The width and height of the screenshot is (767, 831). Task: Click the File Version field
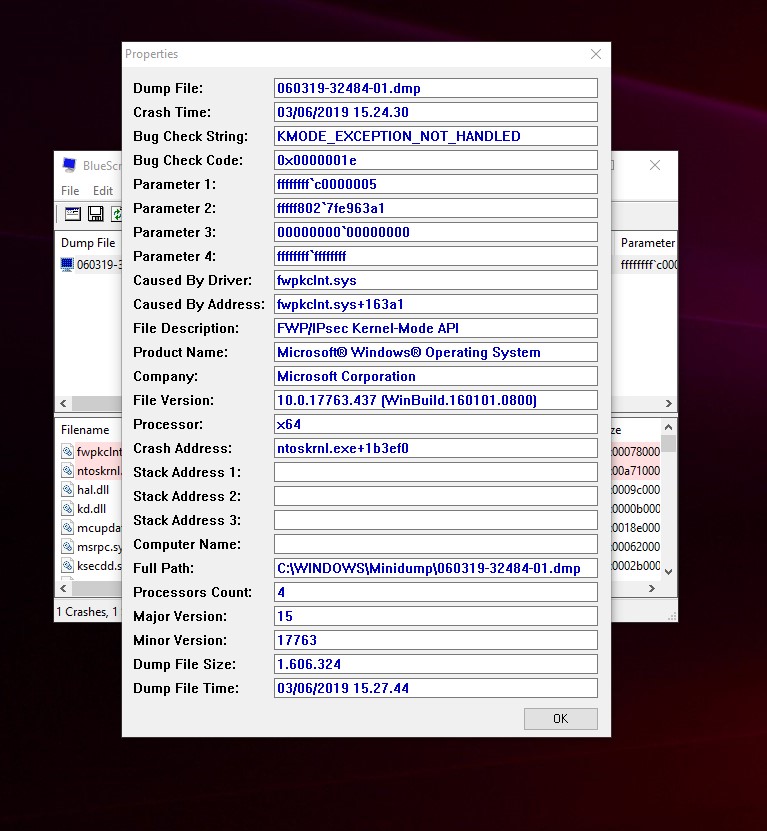[436, 400]
